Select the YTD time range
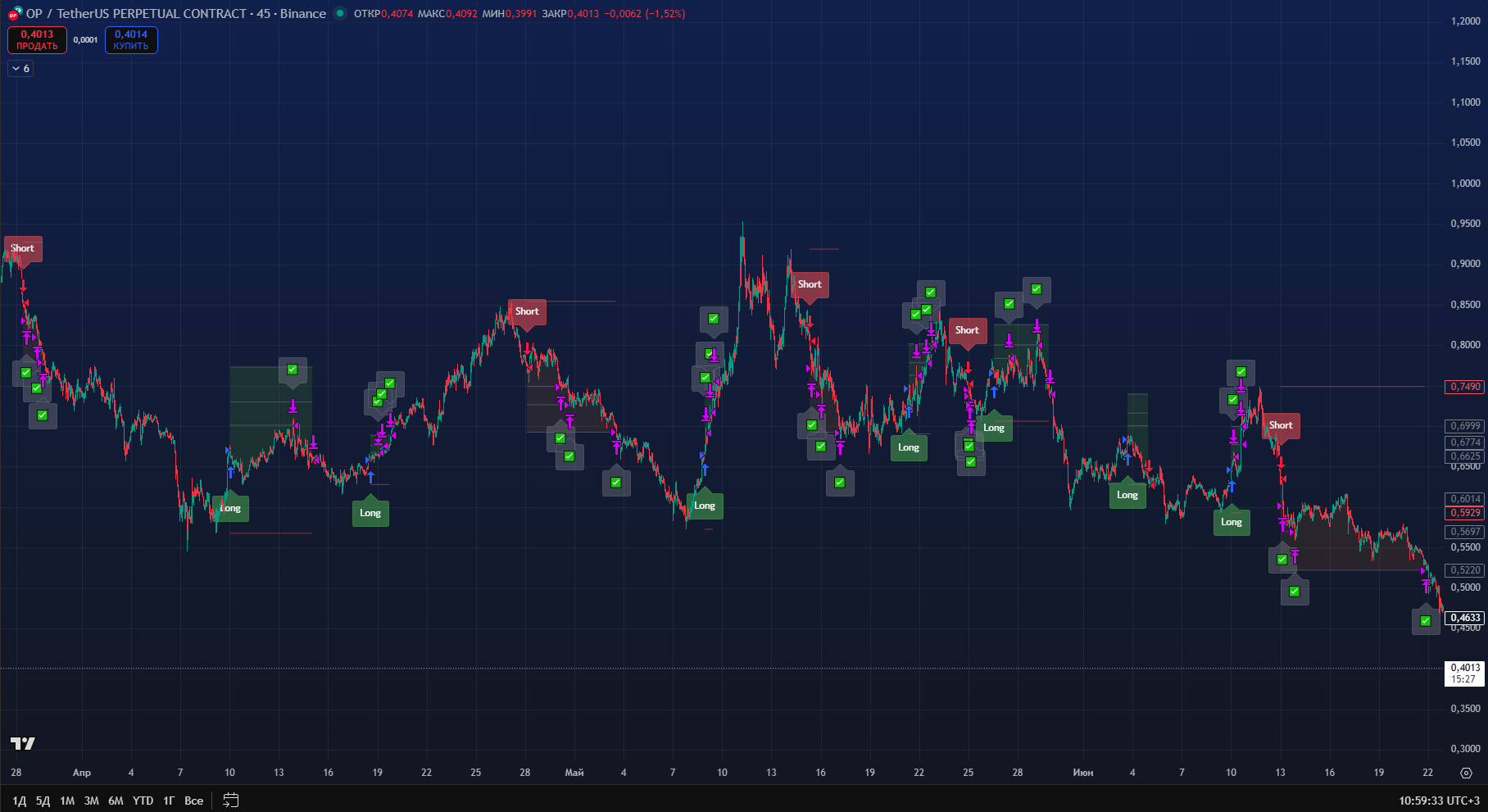This screenshot has height=812, width=1488. 143,801
